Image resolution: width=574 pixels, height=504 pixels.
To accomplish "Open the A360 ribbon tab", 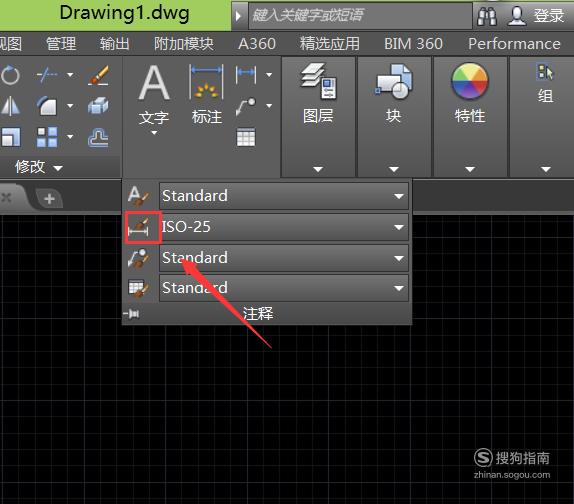I will [257, 44].
